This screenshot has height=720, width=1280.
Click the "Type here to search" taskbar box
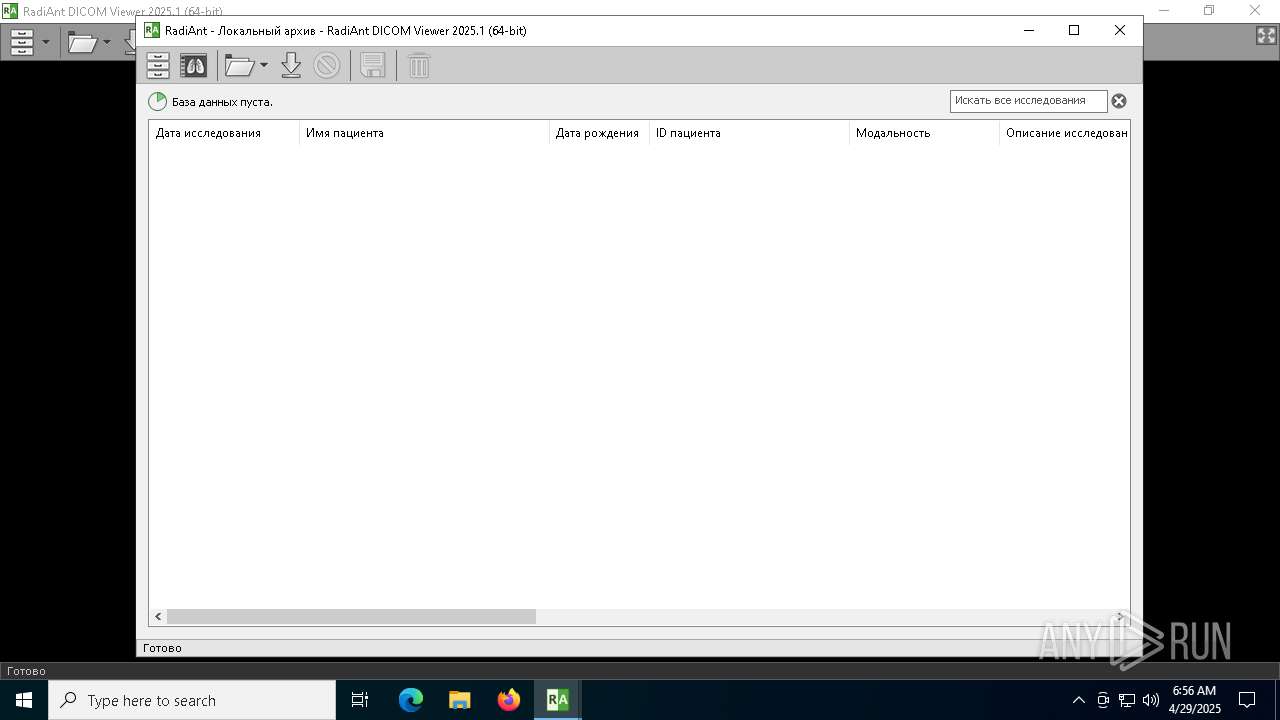tap(192, 700)
